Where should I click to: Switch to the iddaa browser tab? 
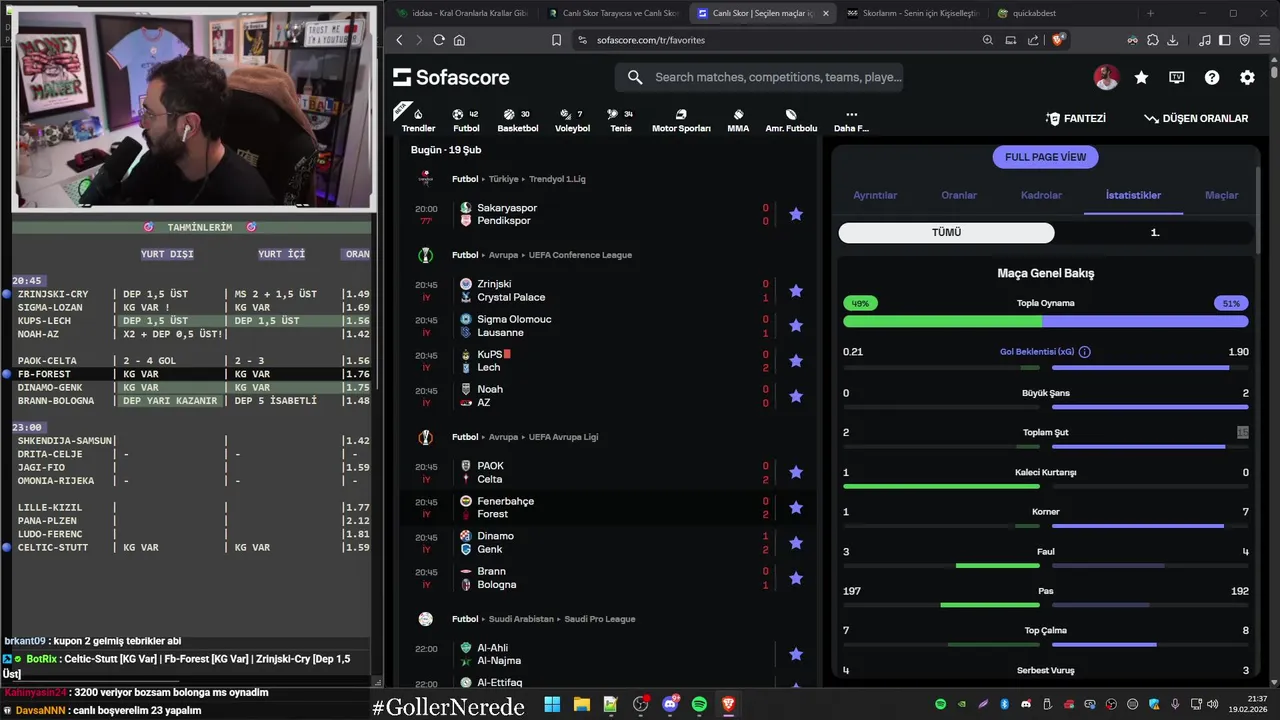[461, 13]
